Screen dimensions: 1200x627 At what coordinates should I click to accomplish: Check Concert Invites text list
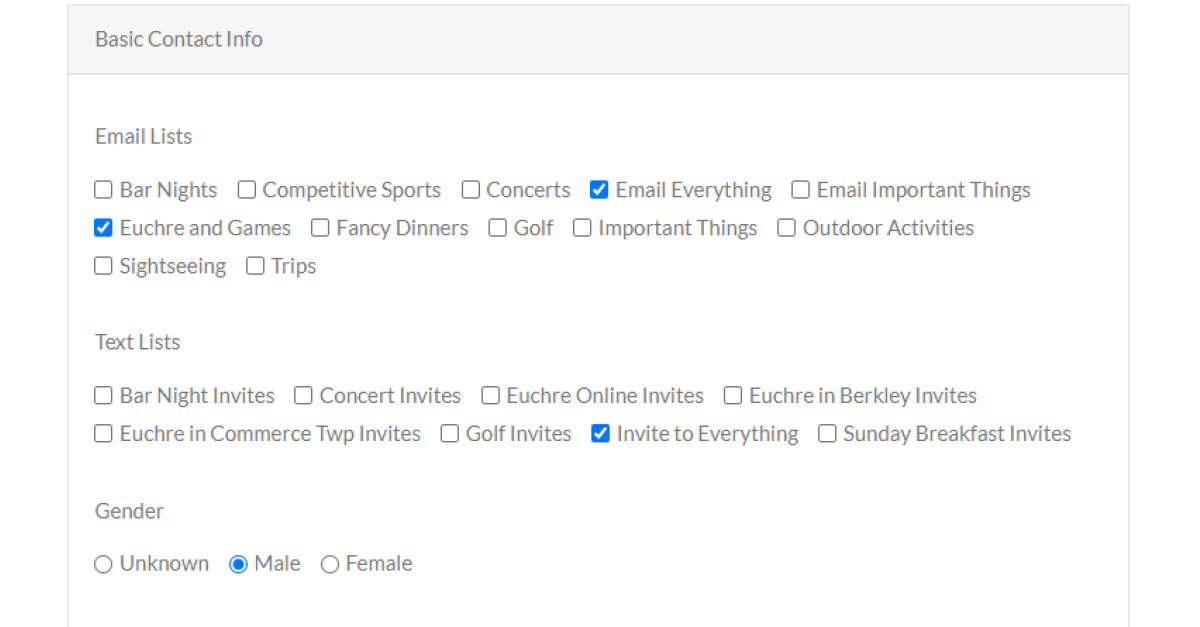pos(303,396)
